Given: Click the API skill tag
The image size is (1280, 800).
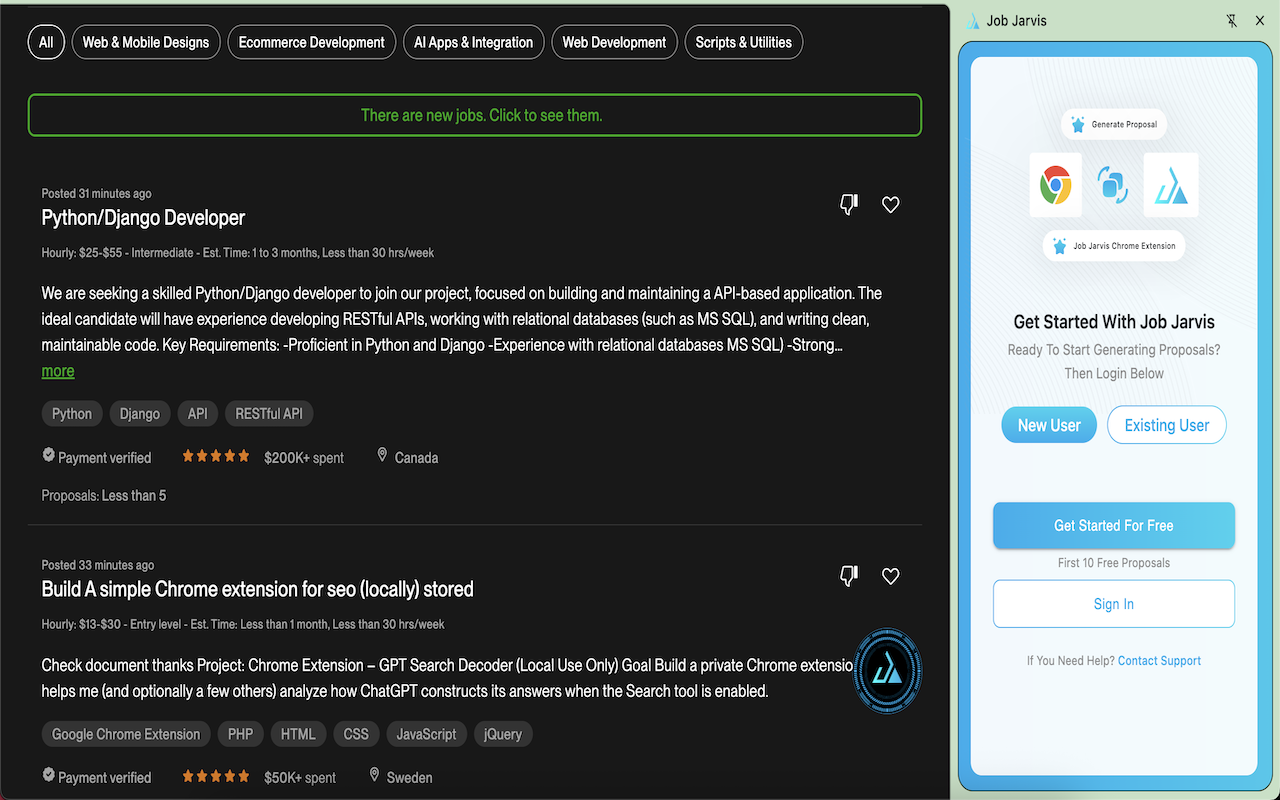Looking at the screenshot, I should coord(198,414).
